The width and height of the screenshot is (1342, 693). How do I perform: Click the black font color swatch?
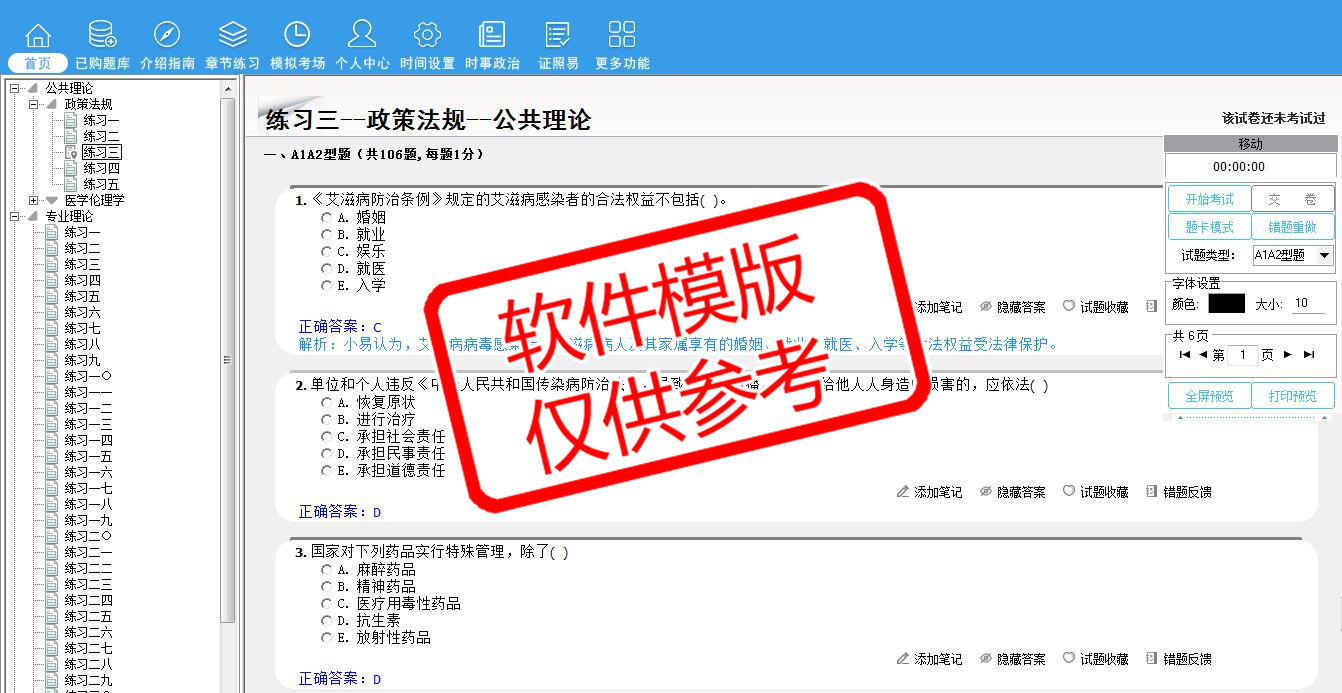coord(1226,303)
